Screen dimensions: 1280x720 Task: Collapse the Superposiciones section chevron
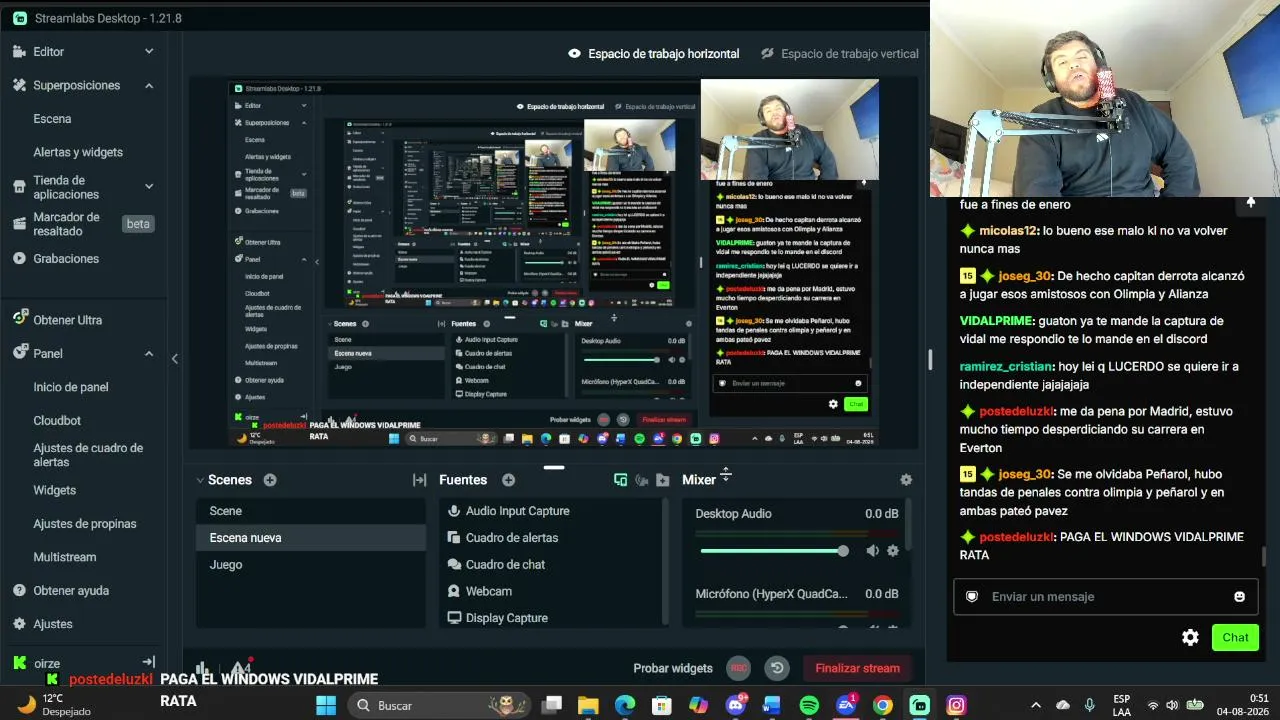(x=149, y=85)
